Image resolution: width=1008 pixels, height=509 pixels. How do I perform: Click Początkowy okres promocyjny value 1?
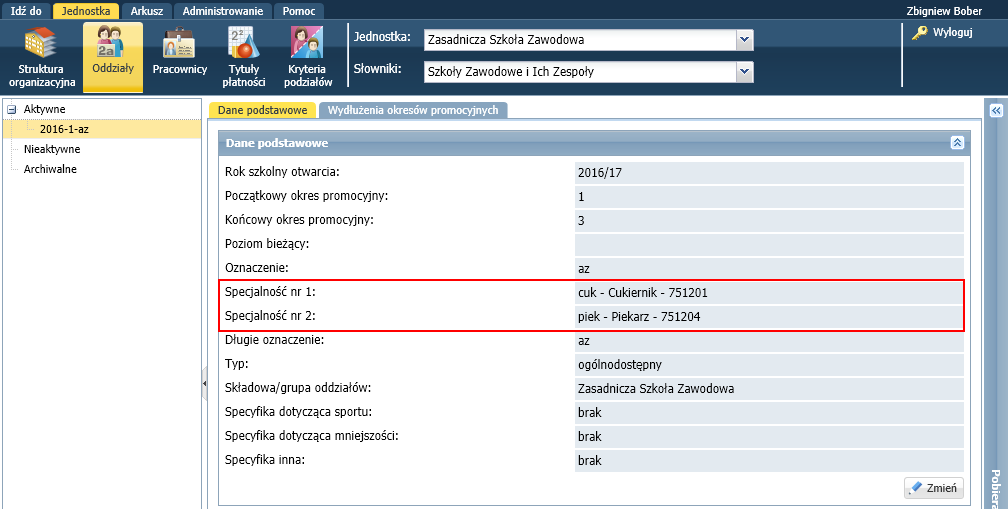(x=769, y=197)
